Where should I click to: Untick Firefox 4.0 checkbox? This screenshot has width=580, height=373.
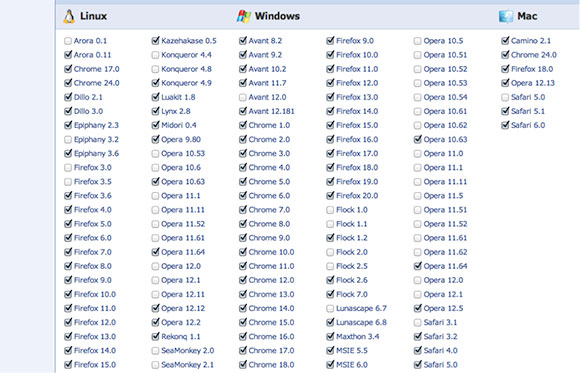pos(68,209)
